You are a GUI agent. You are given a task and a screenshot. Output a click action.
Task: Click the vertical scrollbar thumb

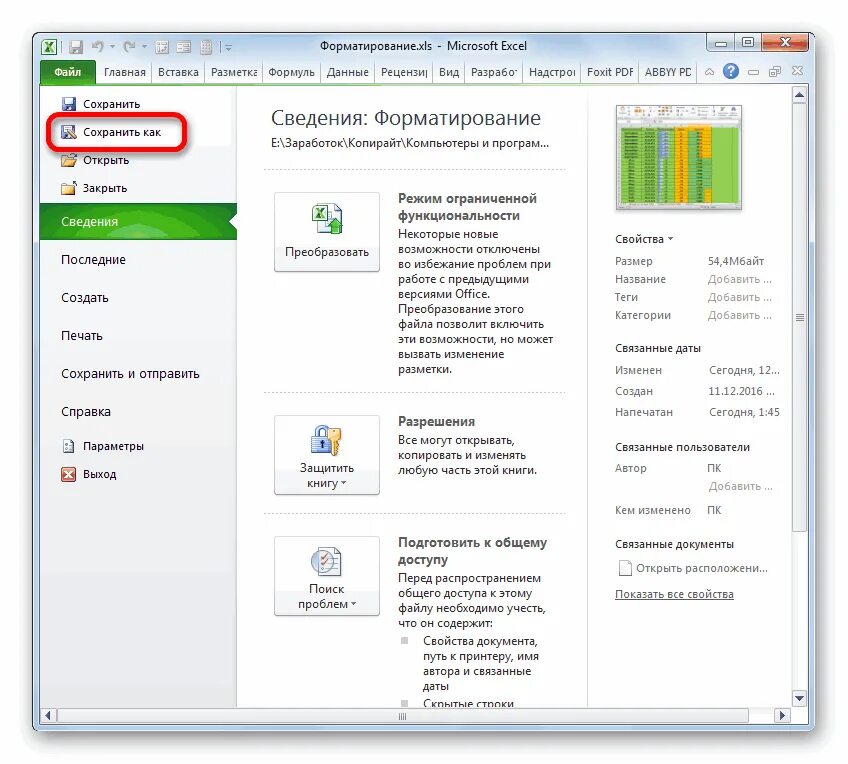point(799,317)
